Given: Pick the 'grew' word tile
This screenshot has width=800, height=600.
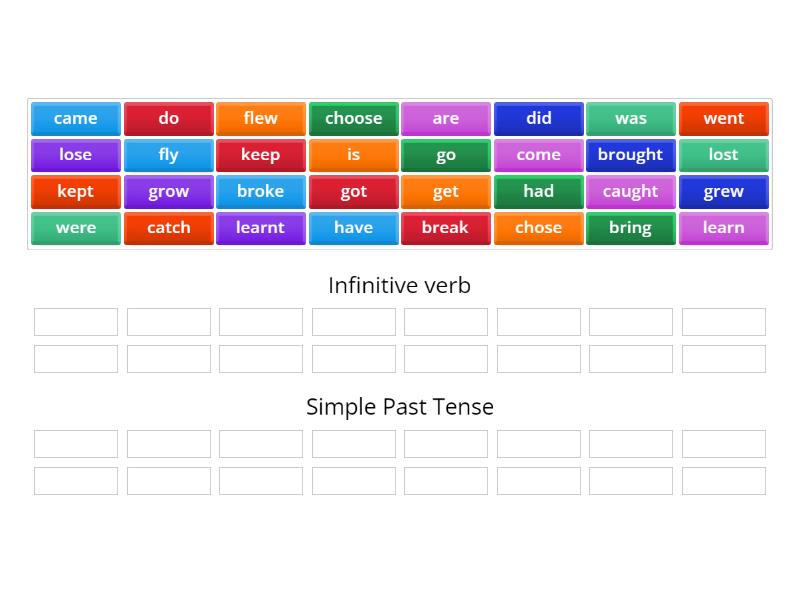Looking at the screenshot, I should tap(723, 192).
